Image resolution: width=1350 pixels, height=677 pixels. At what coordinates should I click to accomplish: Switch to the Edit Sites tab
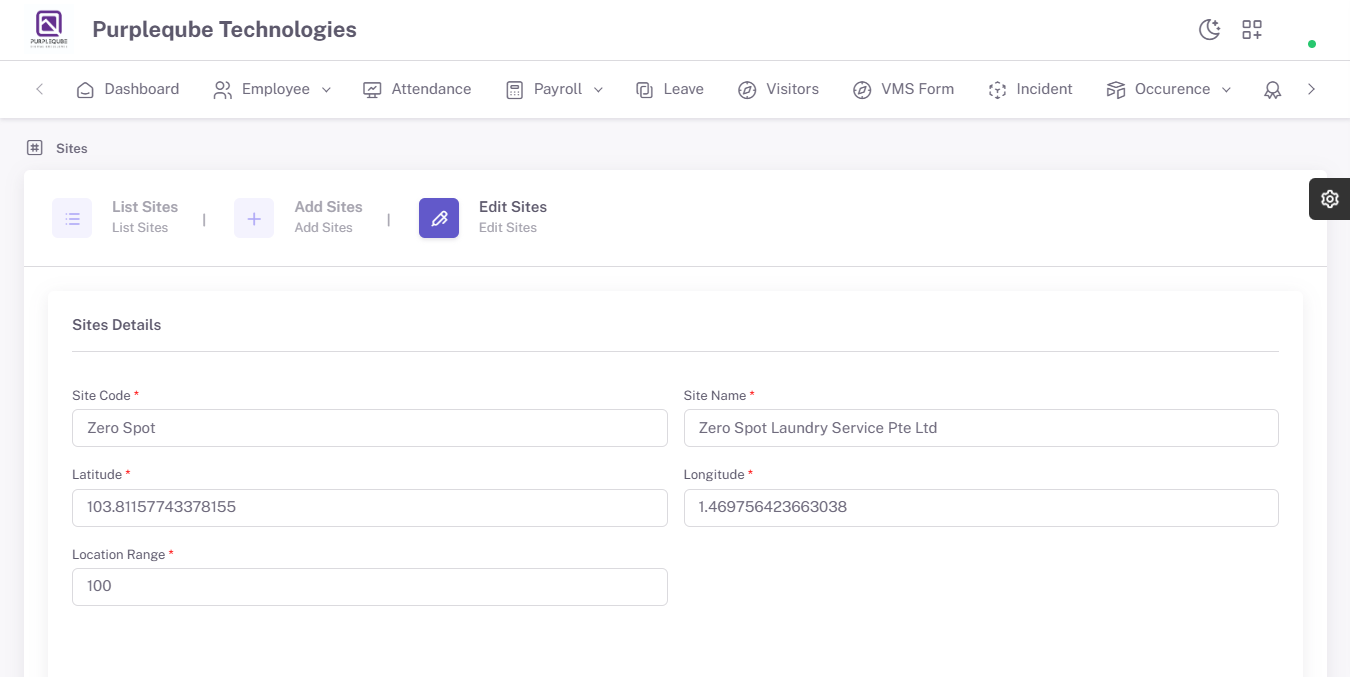tap(483, 218)
